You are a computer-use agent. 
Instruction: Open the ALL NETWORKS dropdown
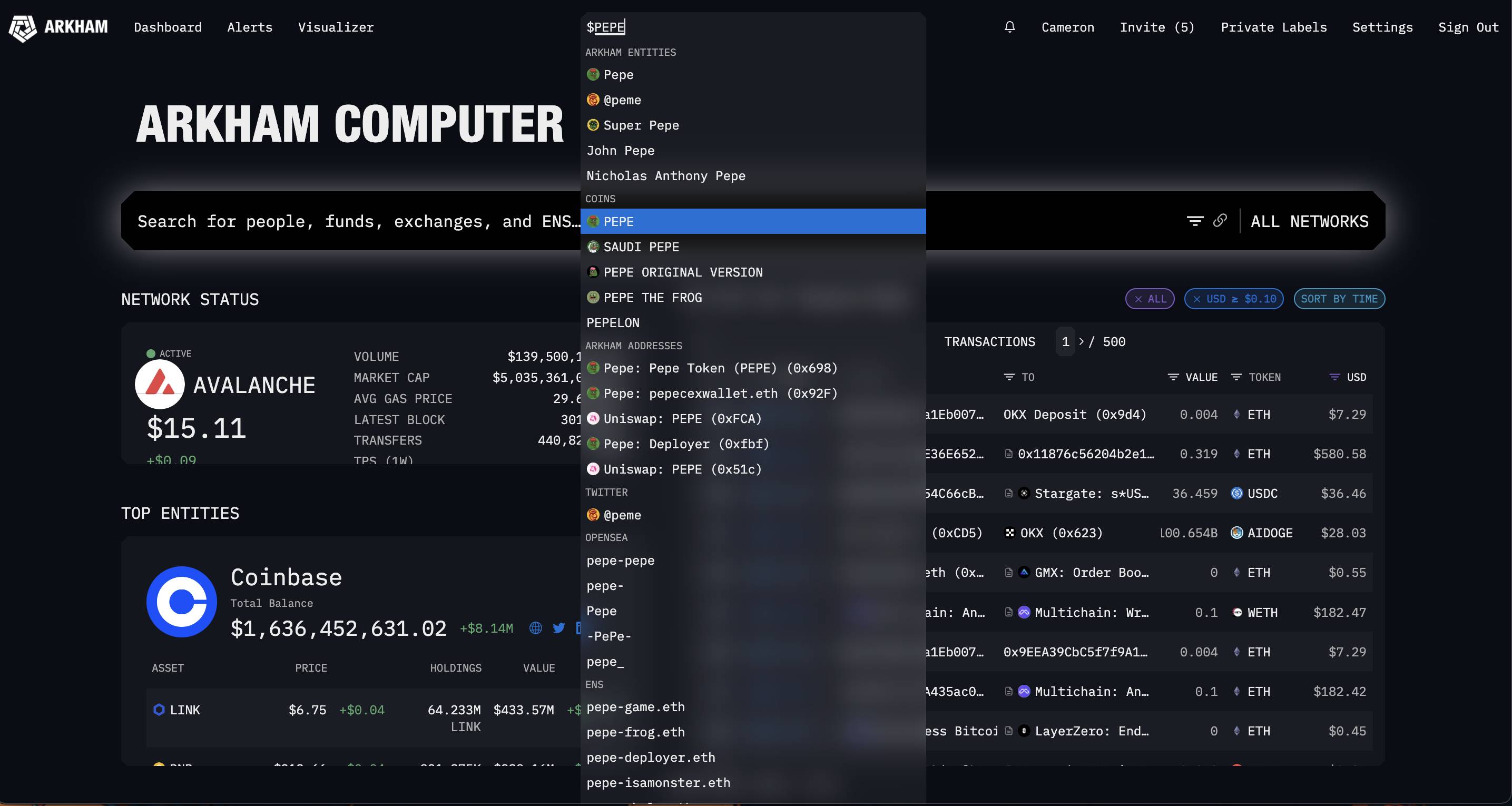click(1310, 221)
